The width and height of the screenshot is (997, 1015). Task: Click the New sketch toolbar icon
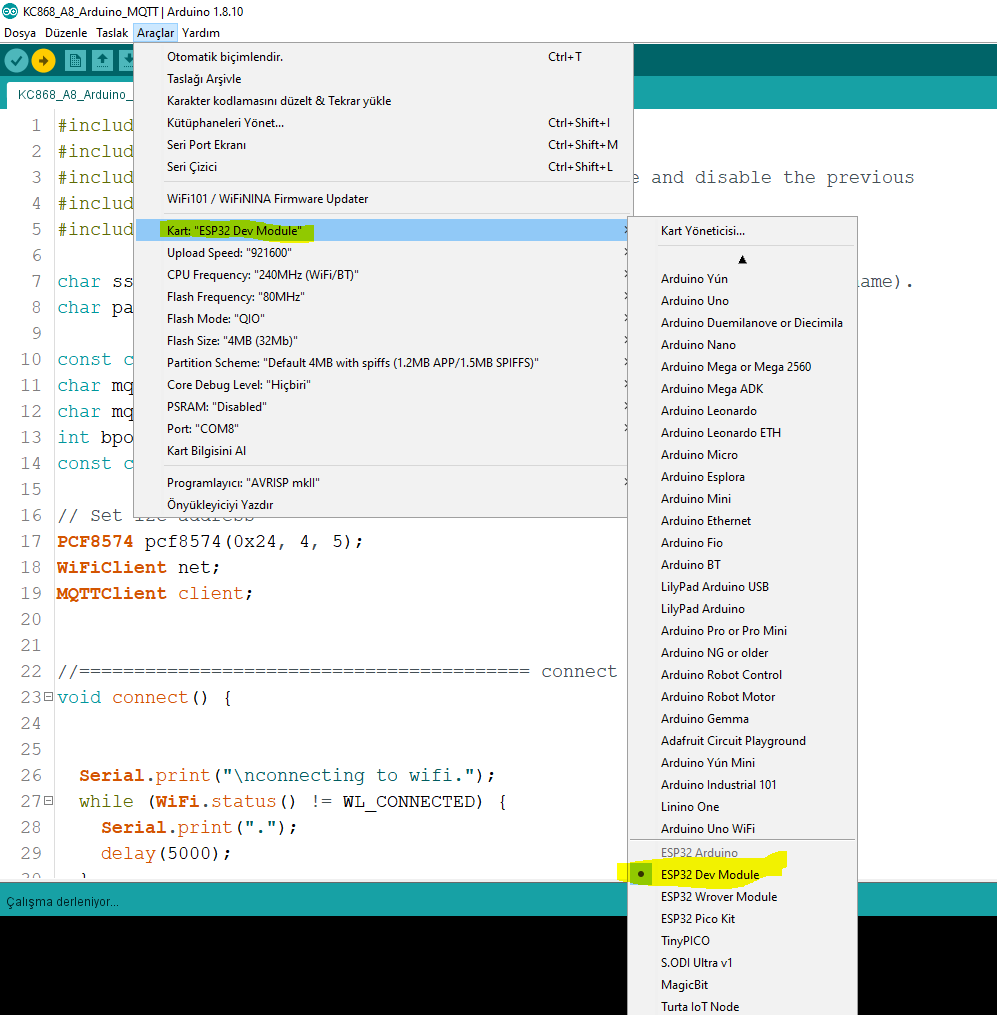(x=75, y=61)
